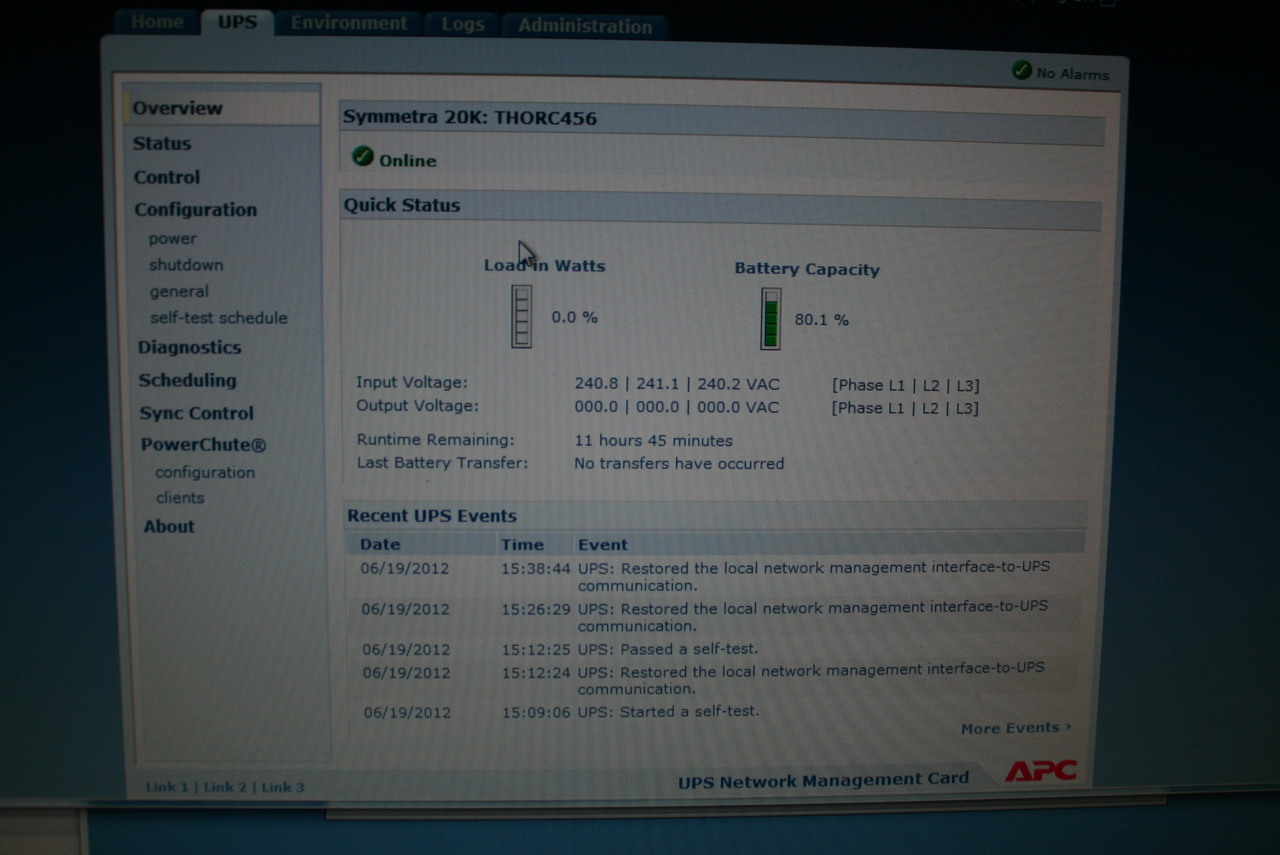Open the Scheduling section
The width and height of the screenshot is (1280, 855).
pyautogui.click(x=188, y=380)
